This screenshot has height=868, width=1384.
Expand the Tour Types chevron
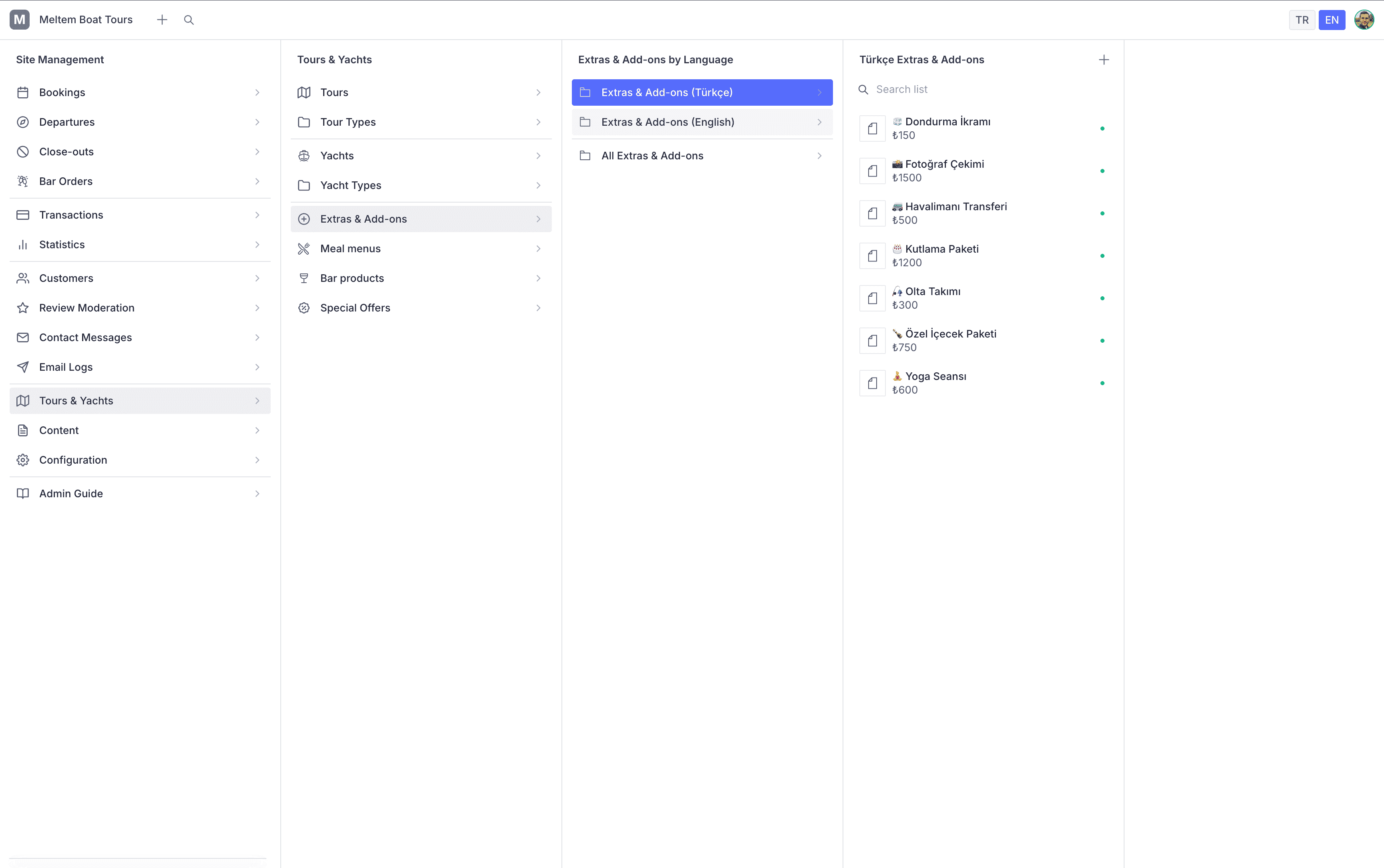(539, 122)
